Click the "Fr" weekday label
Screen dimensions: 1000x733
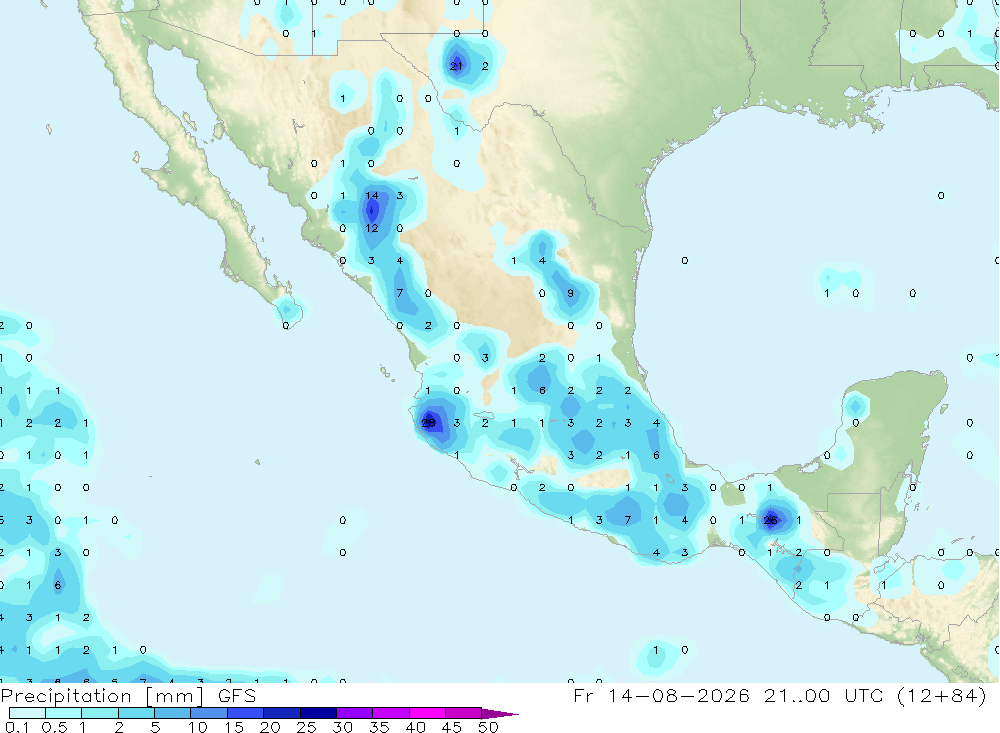click(583, 695)
